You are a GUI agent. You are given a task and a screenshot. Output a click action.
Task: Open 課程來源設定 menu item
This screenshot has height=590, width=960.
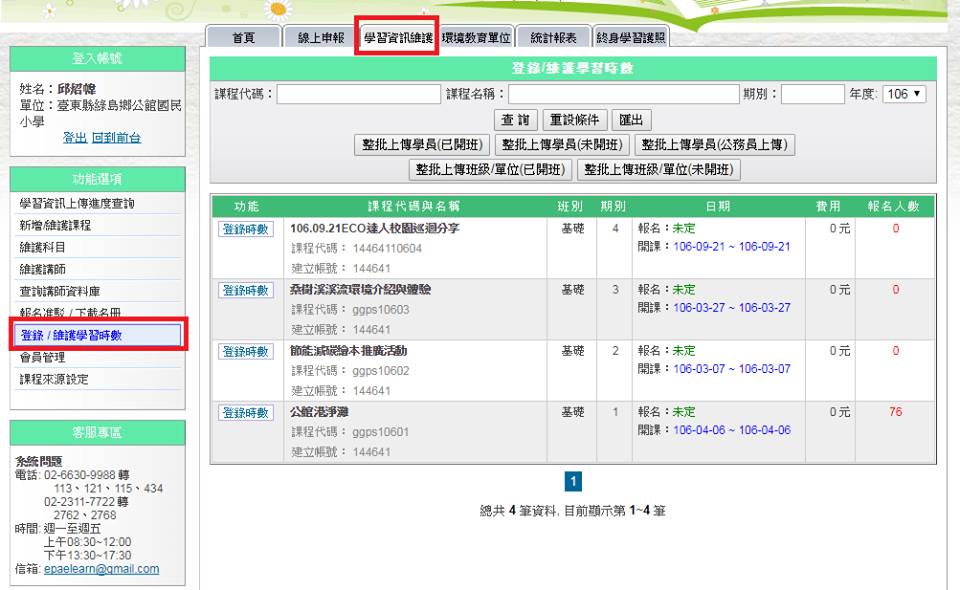pyautogui.click(x=54, y=379)
